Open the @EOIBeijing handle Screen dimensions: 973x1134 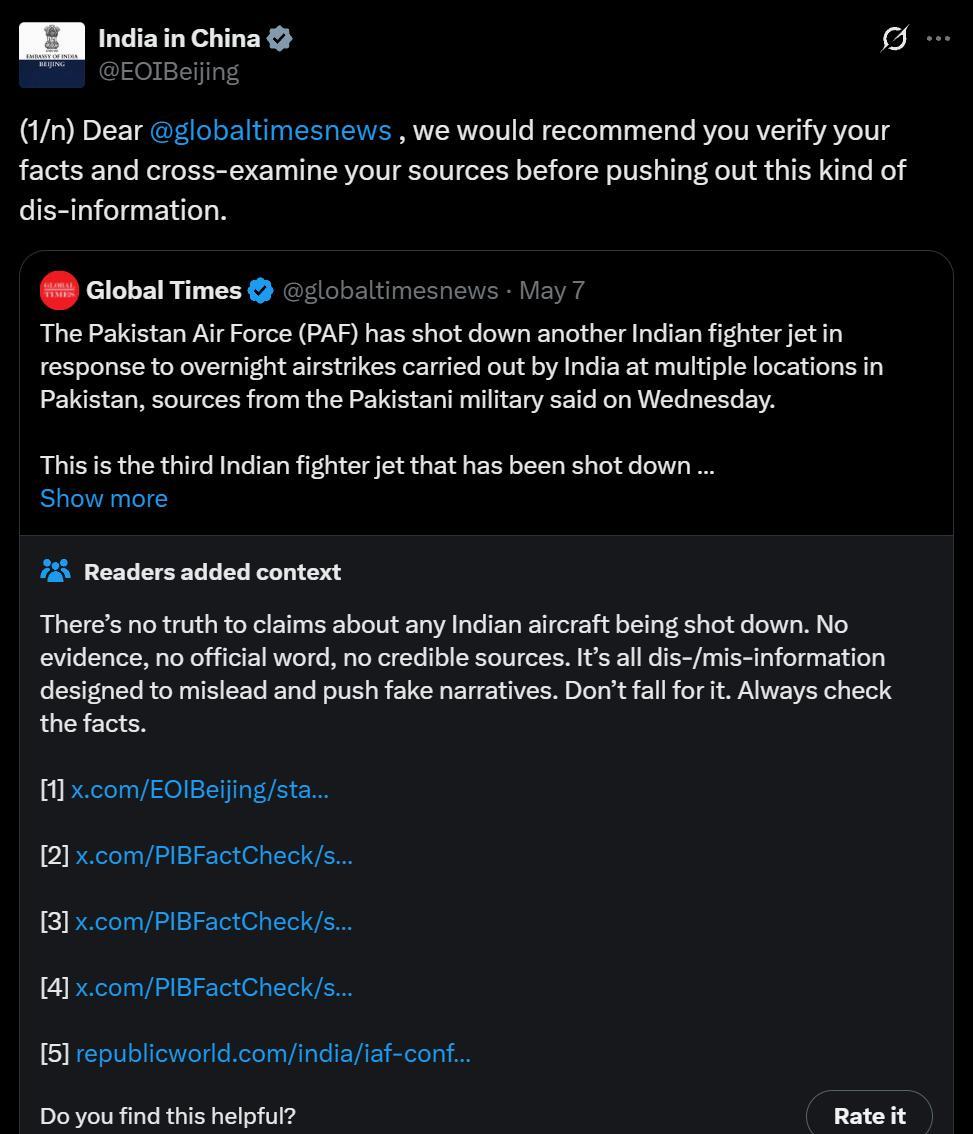pos(169,72)
